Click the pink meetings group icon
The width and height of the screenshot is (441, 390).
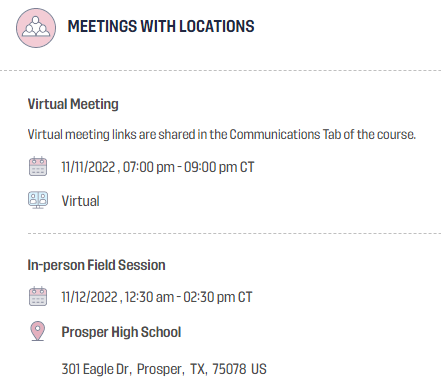pyautogui.click(x=36, y=28)
